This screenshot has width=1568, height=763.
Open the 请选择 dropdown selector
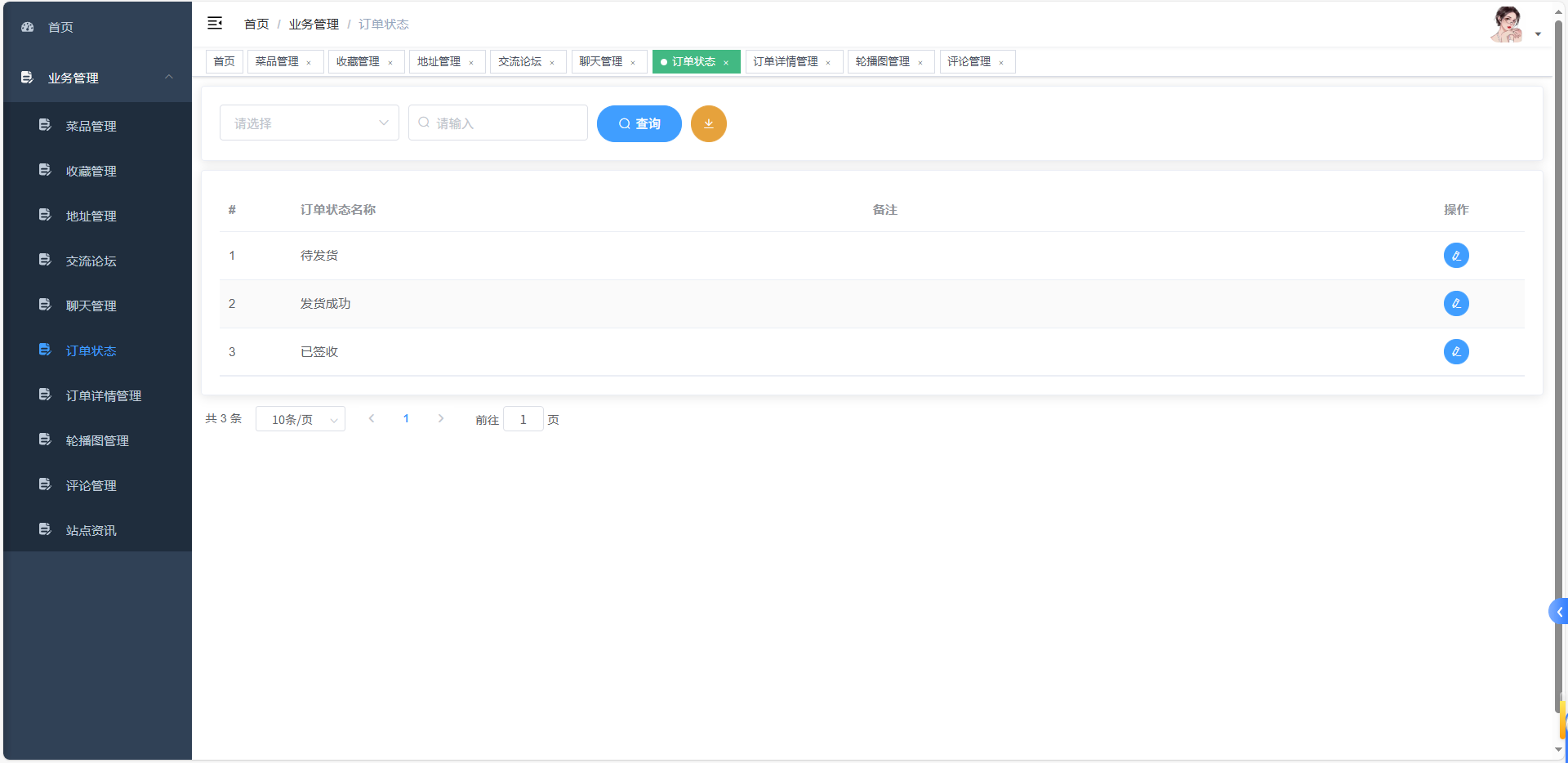coord(309,123)
